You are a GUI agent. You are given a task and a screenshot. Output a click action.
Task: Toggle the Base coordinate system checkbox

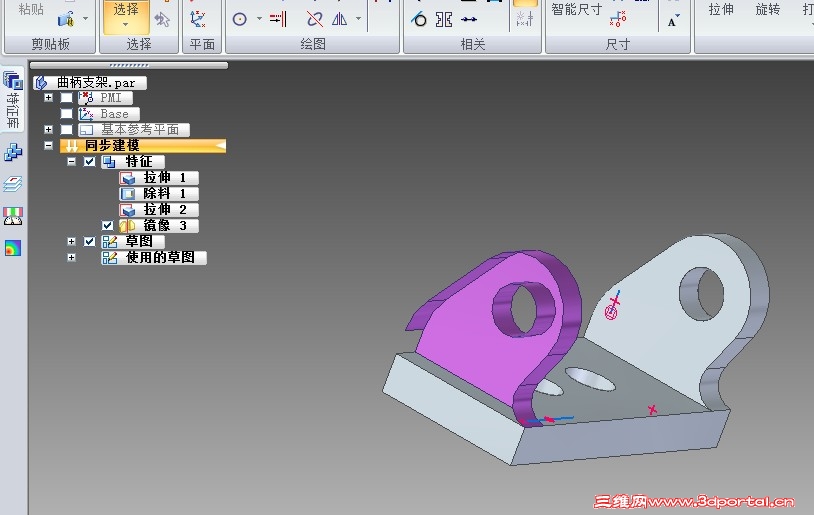[x=66, y=113]
